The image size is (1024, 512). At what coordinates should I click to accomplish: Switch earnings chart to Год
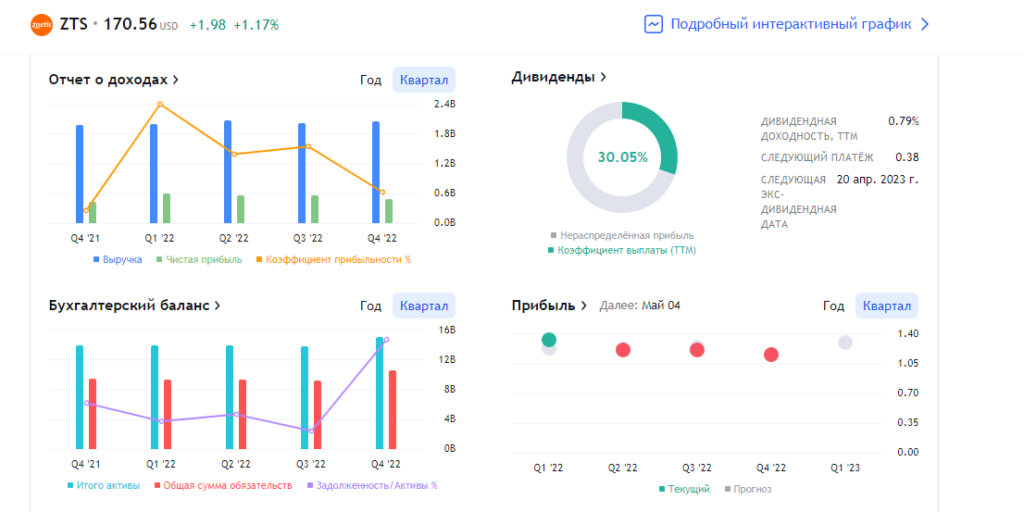point(833,306)
